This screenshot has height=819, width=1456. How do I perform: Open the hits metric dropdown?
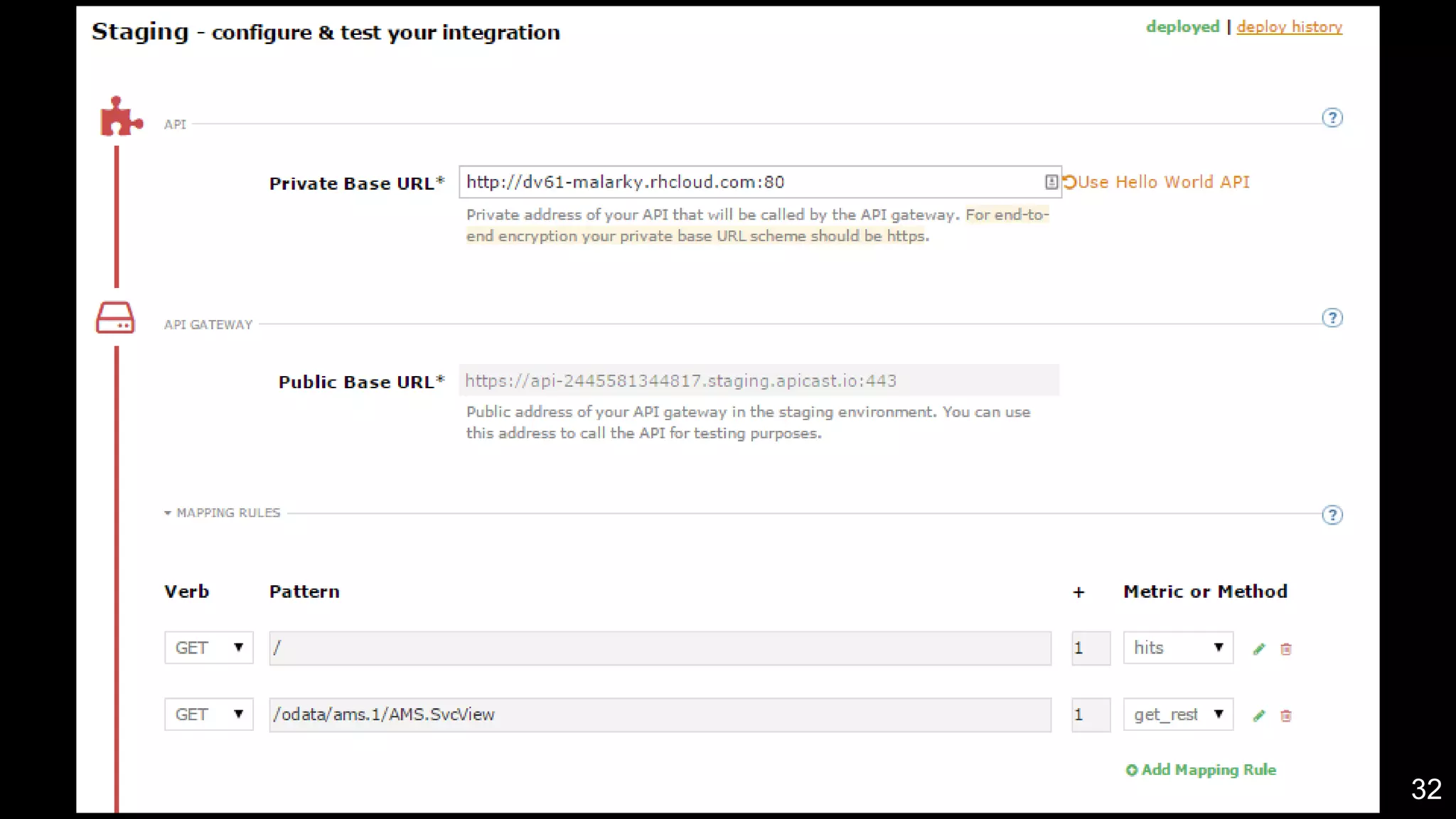(1177, 648)
